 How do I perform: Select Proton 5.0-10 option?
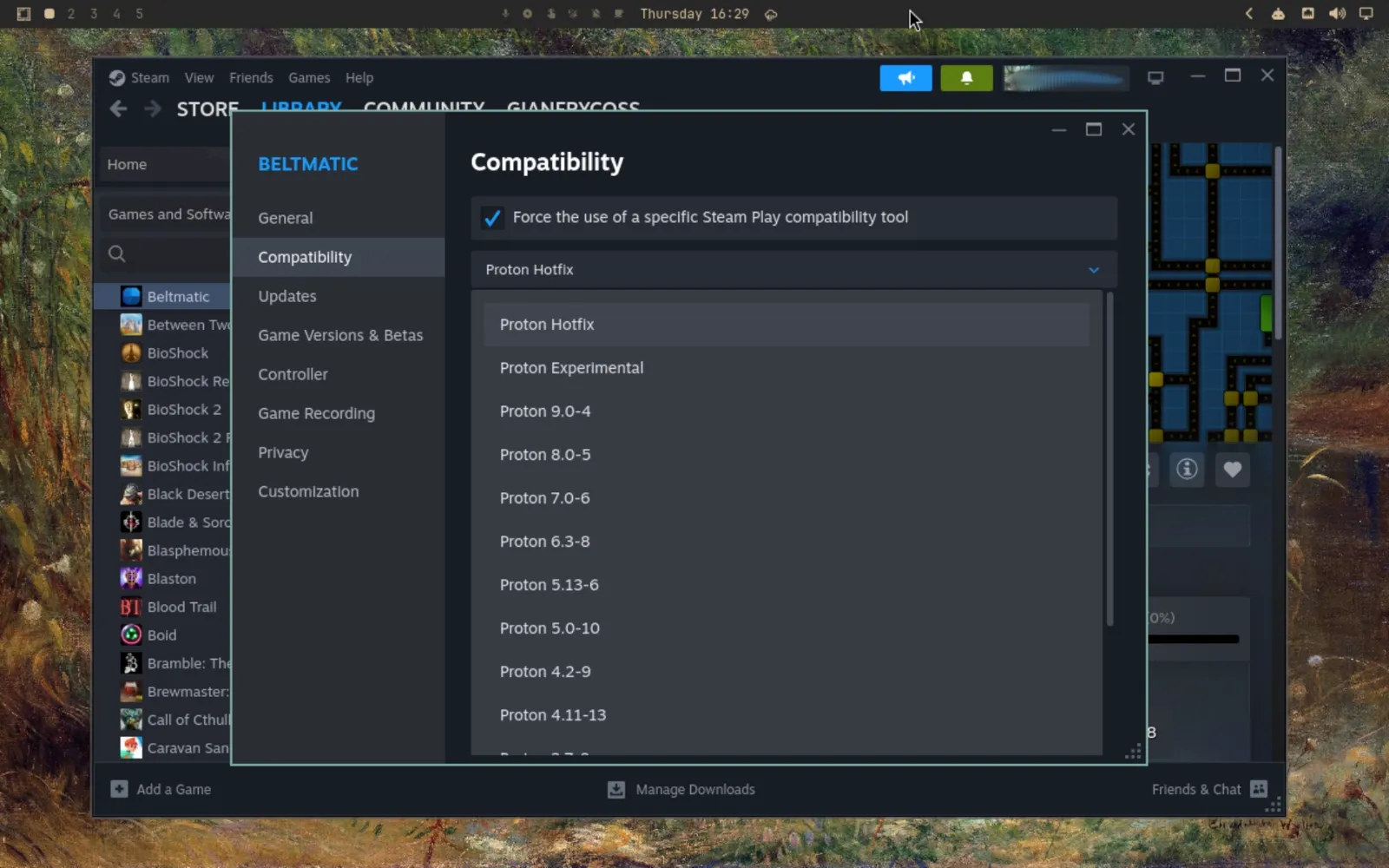coord(787,628)
